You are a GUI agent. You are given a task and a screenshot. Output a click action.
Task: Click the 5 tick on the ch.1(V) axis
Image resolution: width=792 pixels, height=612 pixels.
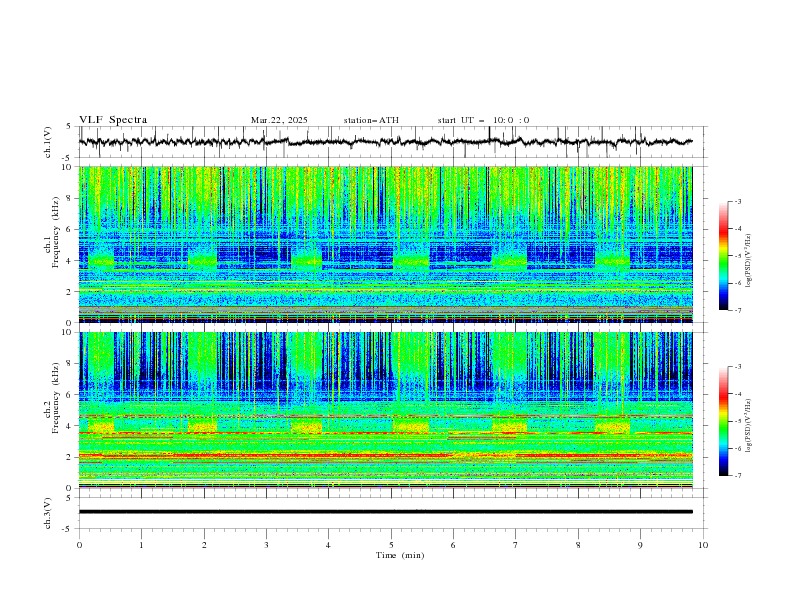69,126
